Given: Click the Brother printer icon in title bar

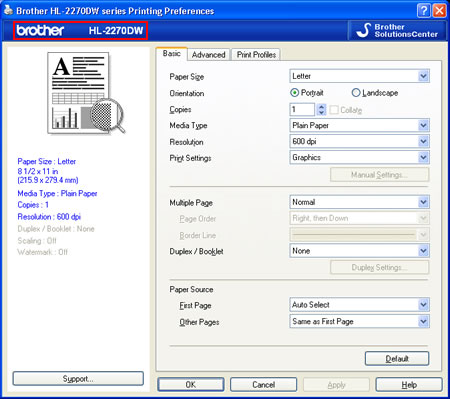Looking at the screenshot, I should 8,10.
